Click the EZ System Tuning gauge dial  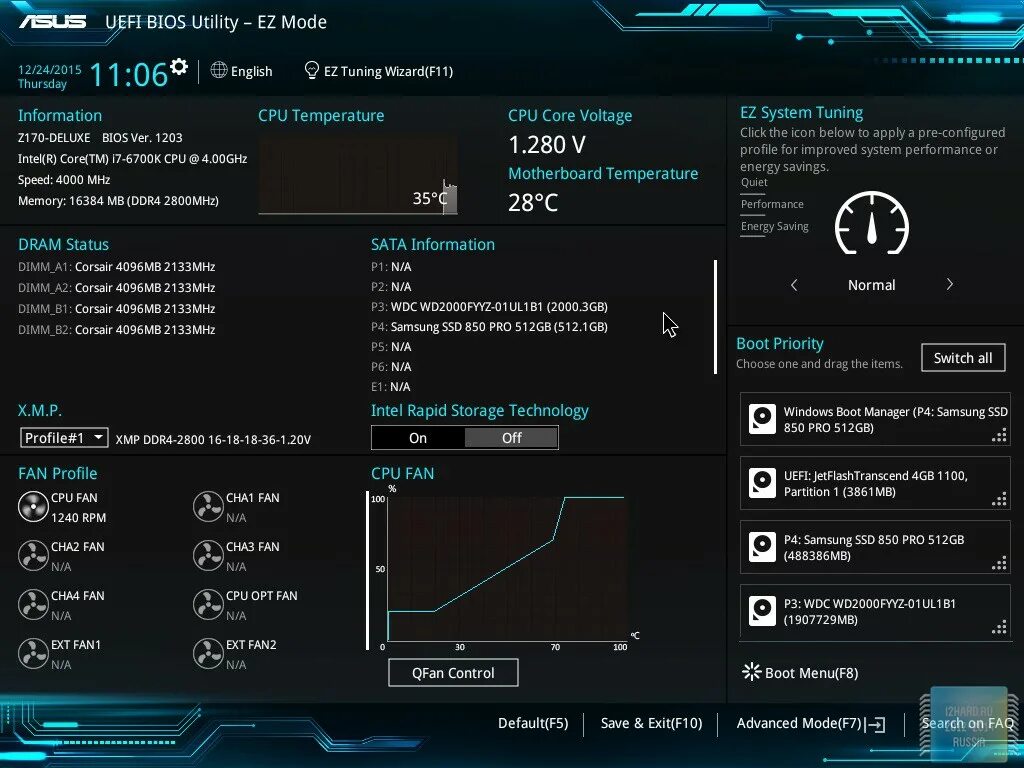tap(872, 223)
